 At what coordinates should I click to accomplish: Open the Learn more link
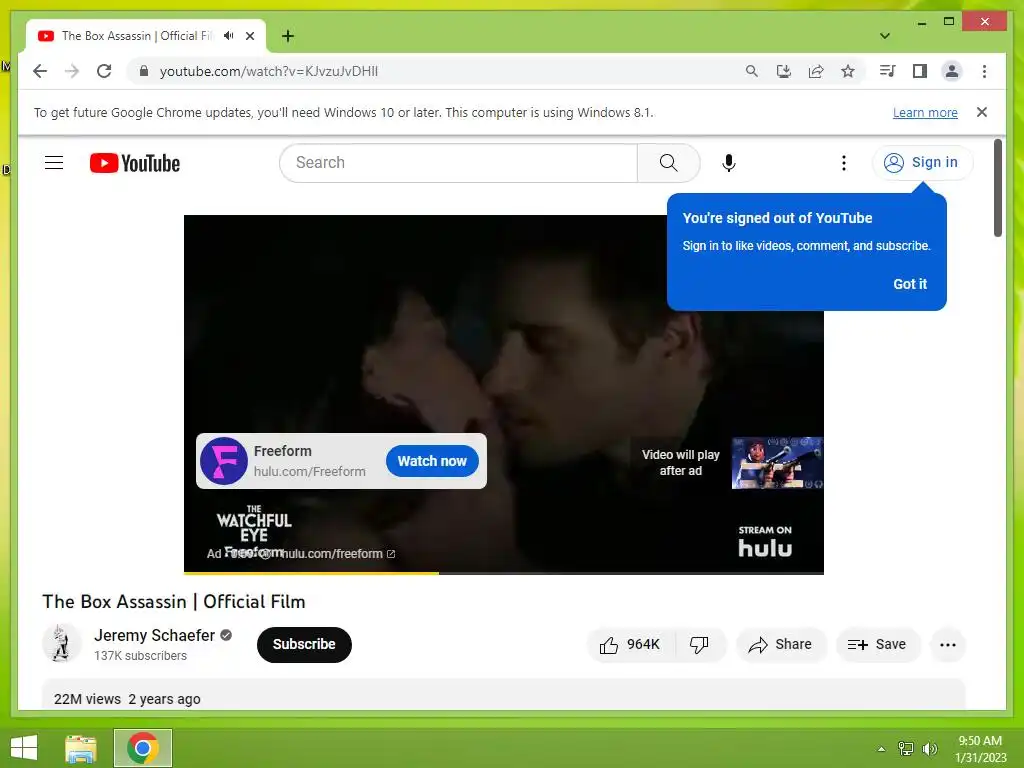pyautogui.click(x=925, y=112)
